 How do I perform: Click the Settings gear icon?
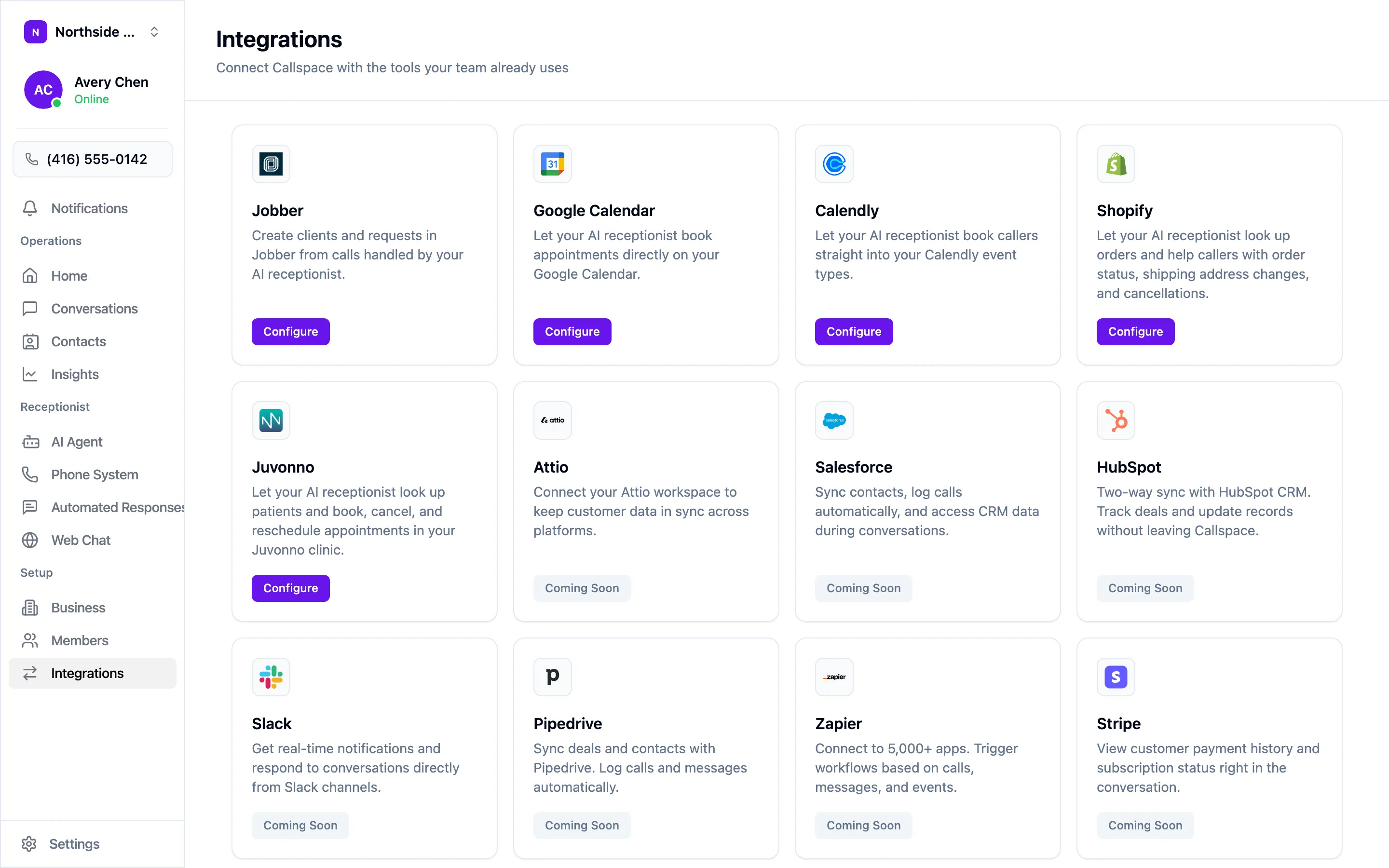(x=29, y=844)
